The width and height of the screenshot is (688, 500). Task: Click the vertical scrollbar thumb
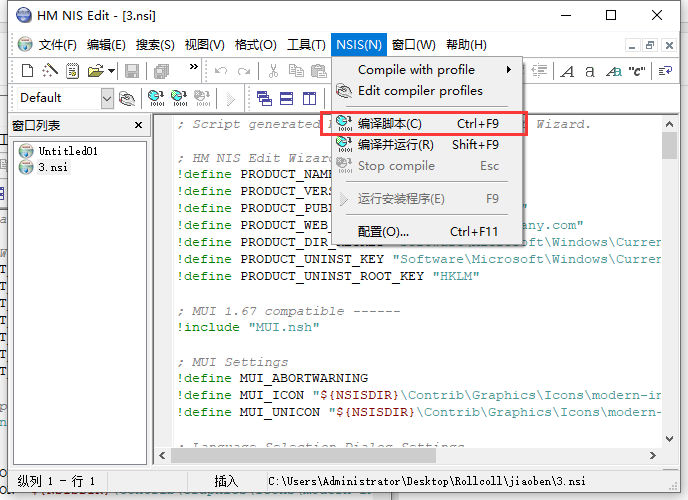pos(669,146)
